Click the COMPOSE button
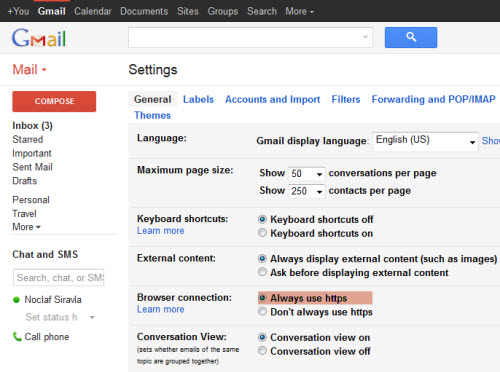Image resolution: width=500 pixels, height=372 pixels. [x=54, y=101]
